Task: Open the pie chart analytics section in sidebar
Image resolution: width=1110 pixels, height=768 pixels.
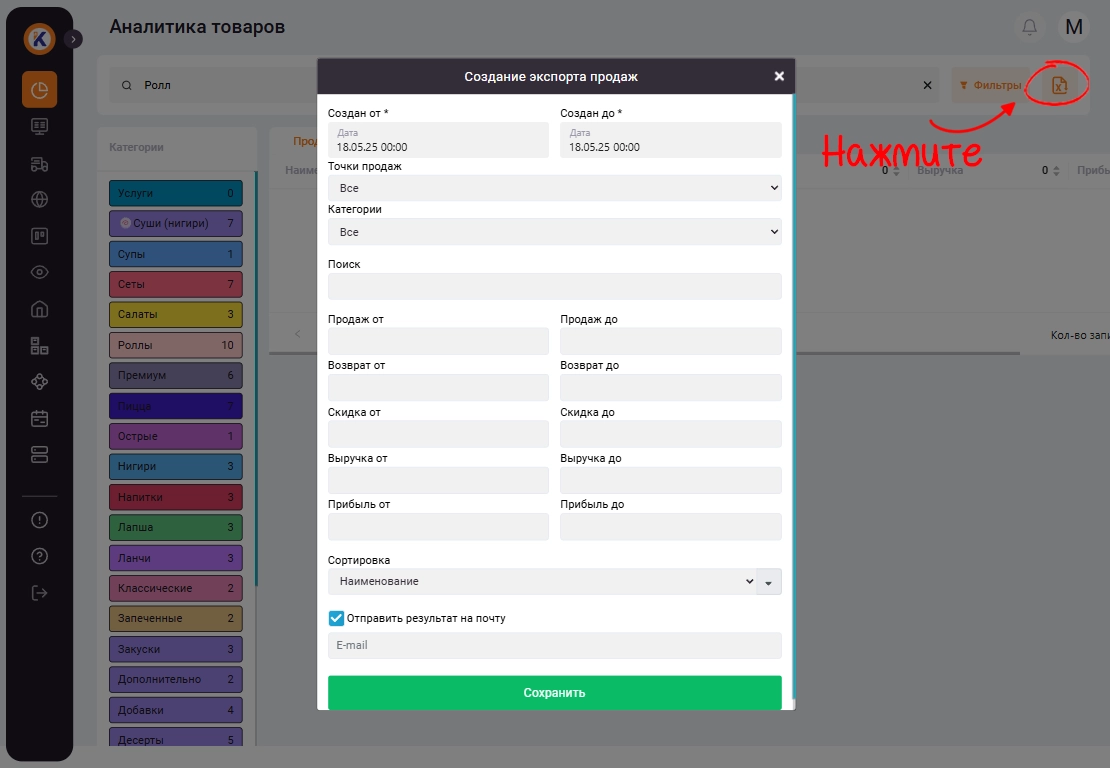Action: pyautogui.click(x=40, y=90)
